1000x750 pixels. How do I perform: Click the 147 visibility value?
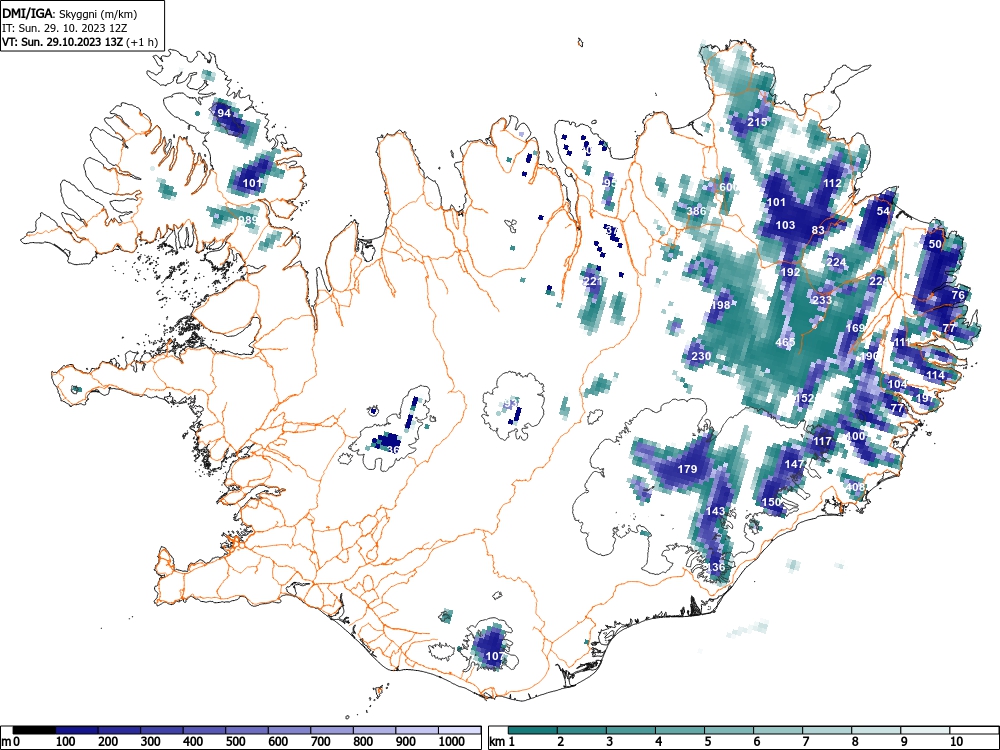(x=794, y=464)
